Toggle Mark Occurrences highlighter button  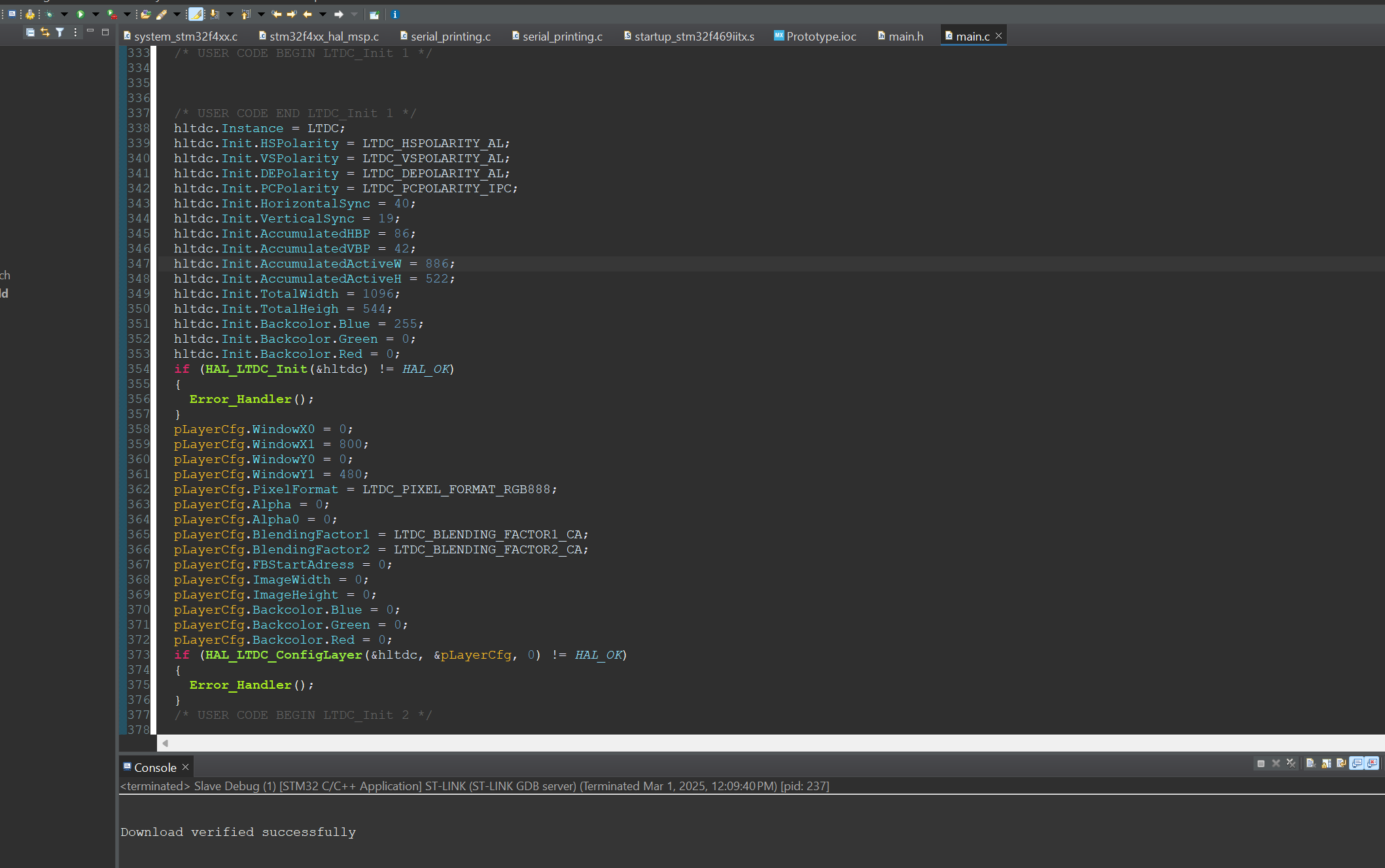click(x=196, y=14)
